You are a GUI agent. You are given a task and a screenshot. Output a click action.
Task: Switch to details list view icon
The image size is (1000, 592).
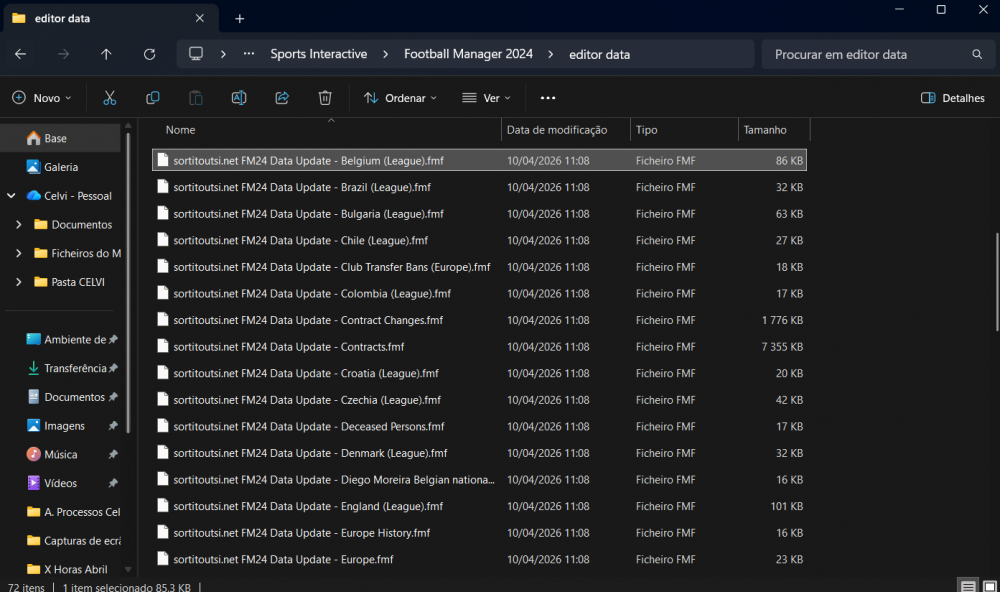(968, 586)
